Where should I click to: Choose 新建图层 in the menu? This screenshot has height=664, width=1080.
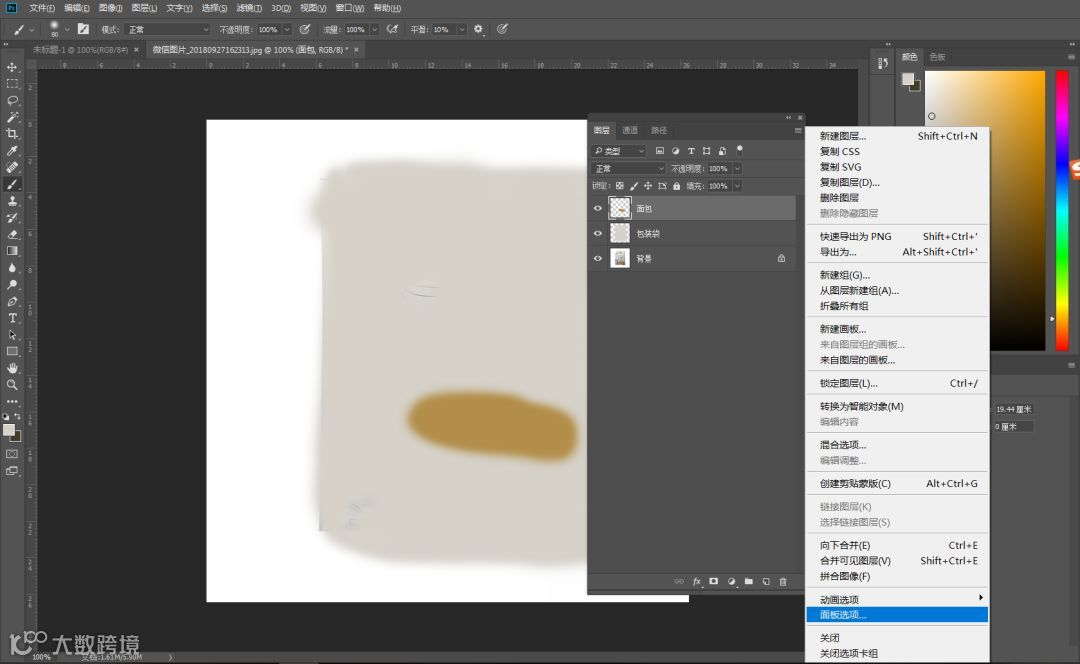pyautogui.click(x=897, y=136)
